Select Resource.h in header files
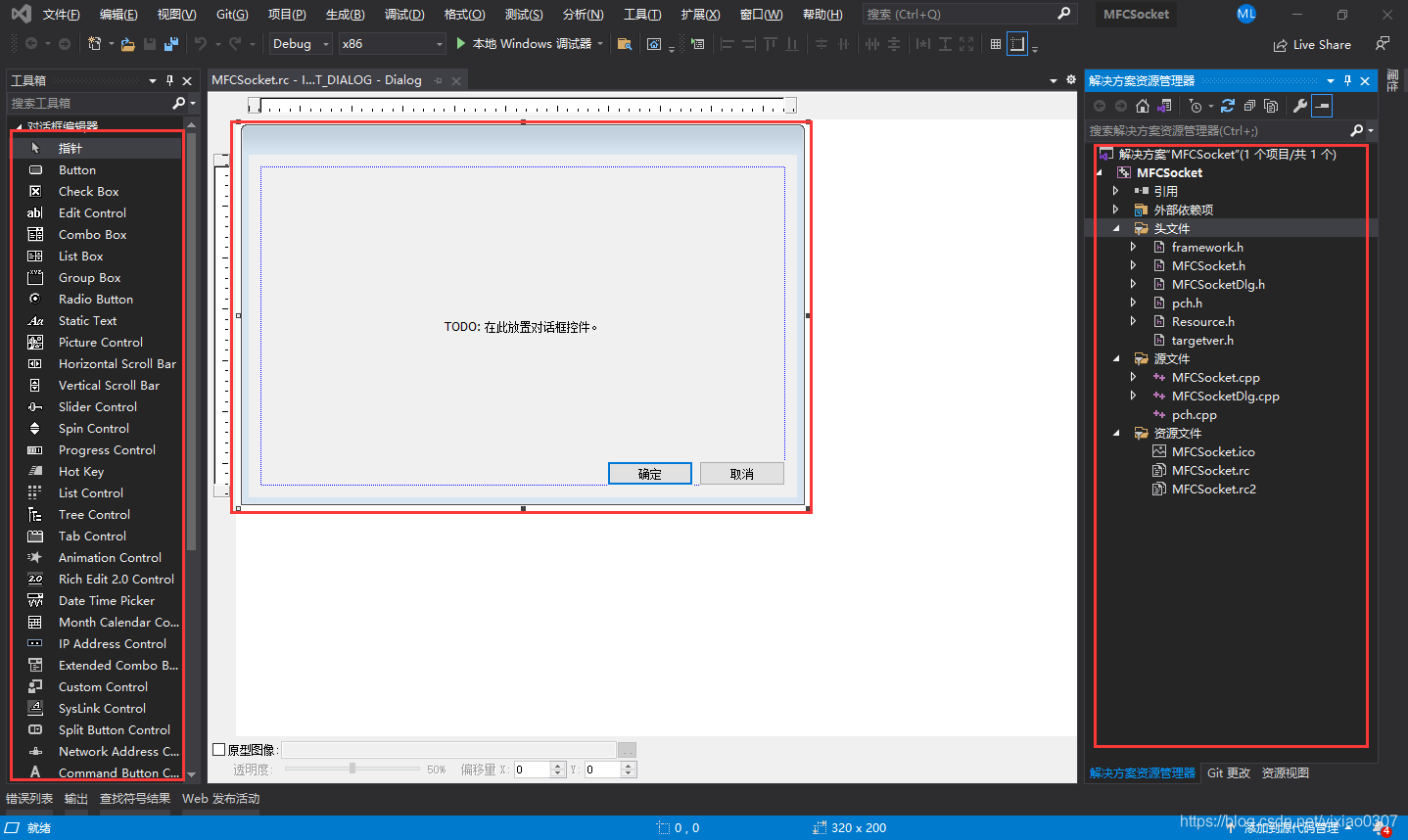 point(1203,321)
